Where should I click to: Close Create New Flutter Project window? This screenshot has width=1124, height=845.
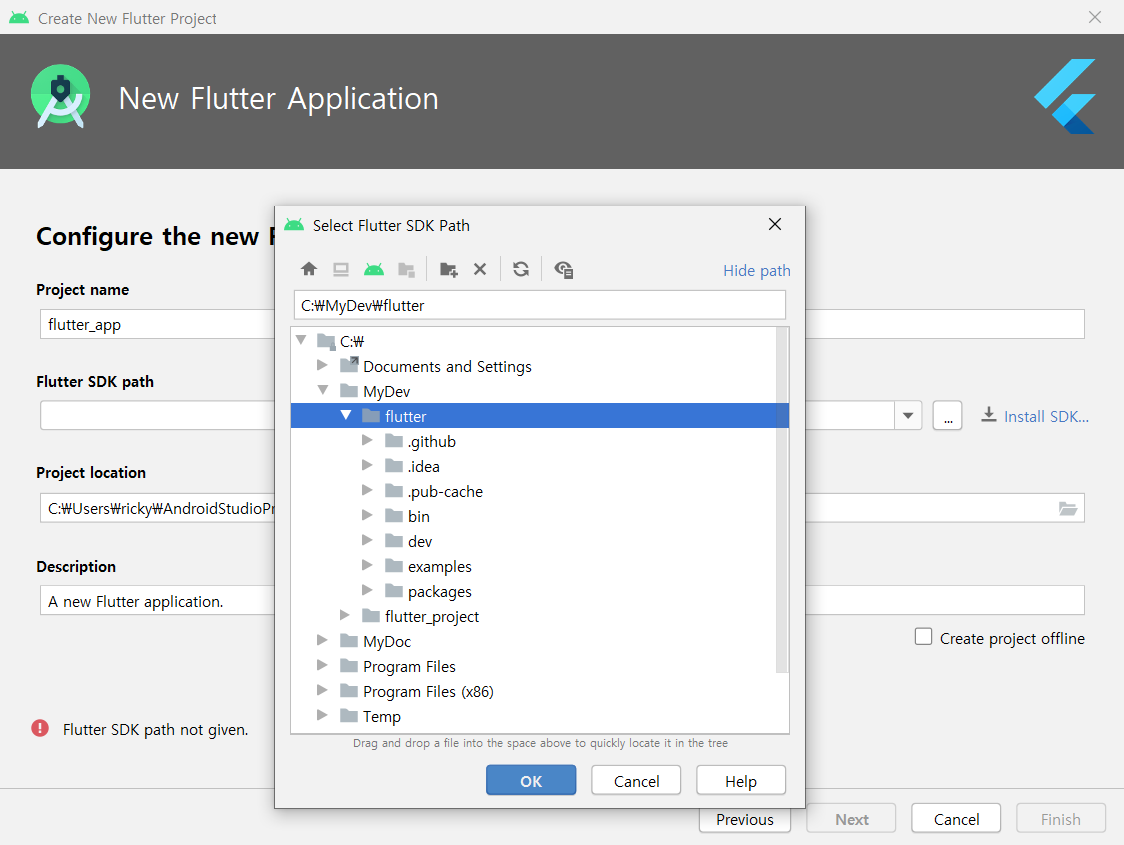[x=1095, y=17]
